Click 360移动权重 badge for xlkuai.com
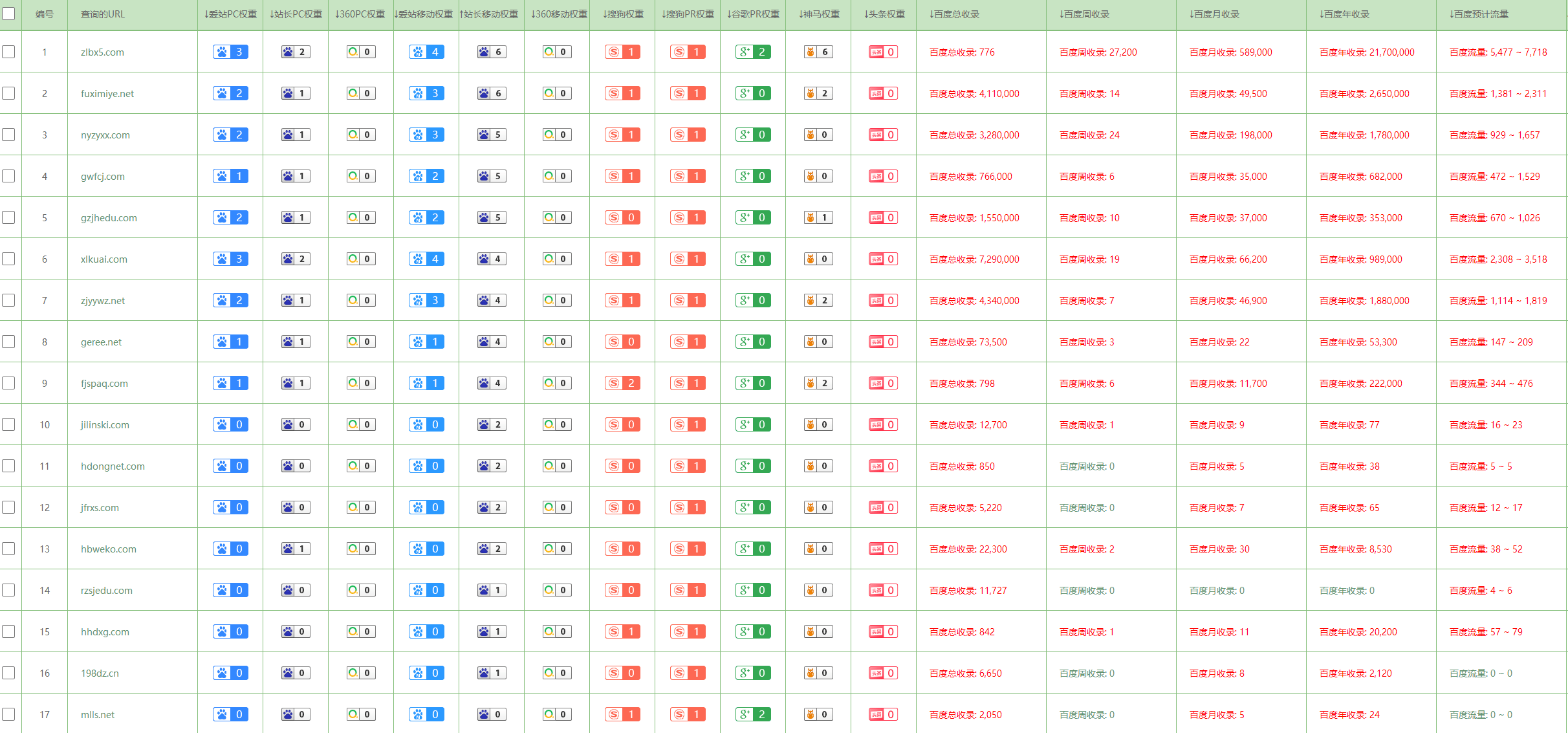This screenshot has width=1568, height=733. coord(557,259)
